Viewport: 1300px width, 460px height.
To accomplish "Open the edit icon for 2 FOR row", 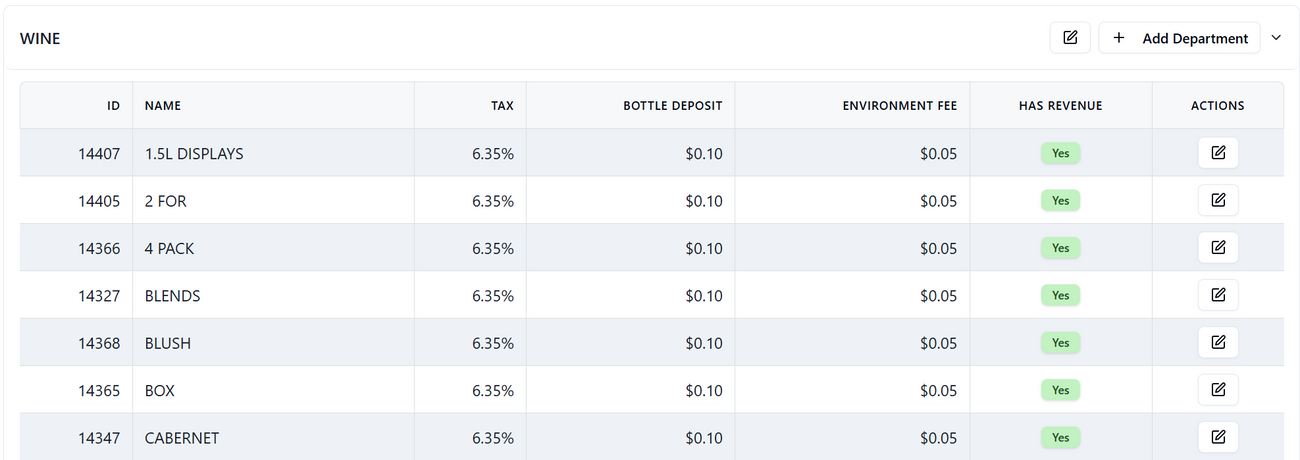I will coord(1217,200).
